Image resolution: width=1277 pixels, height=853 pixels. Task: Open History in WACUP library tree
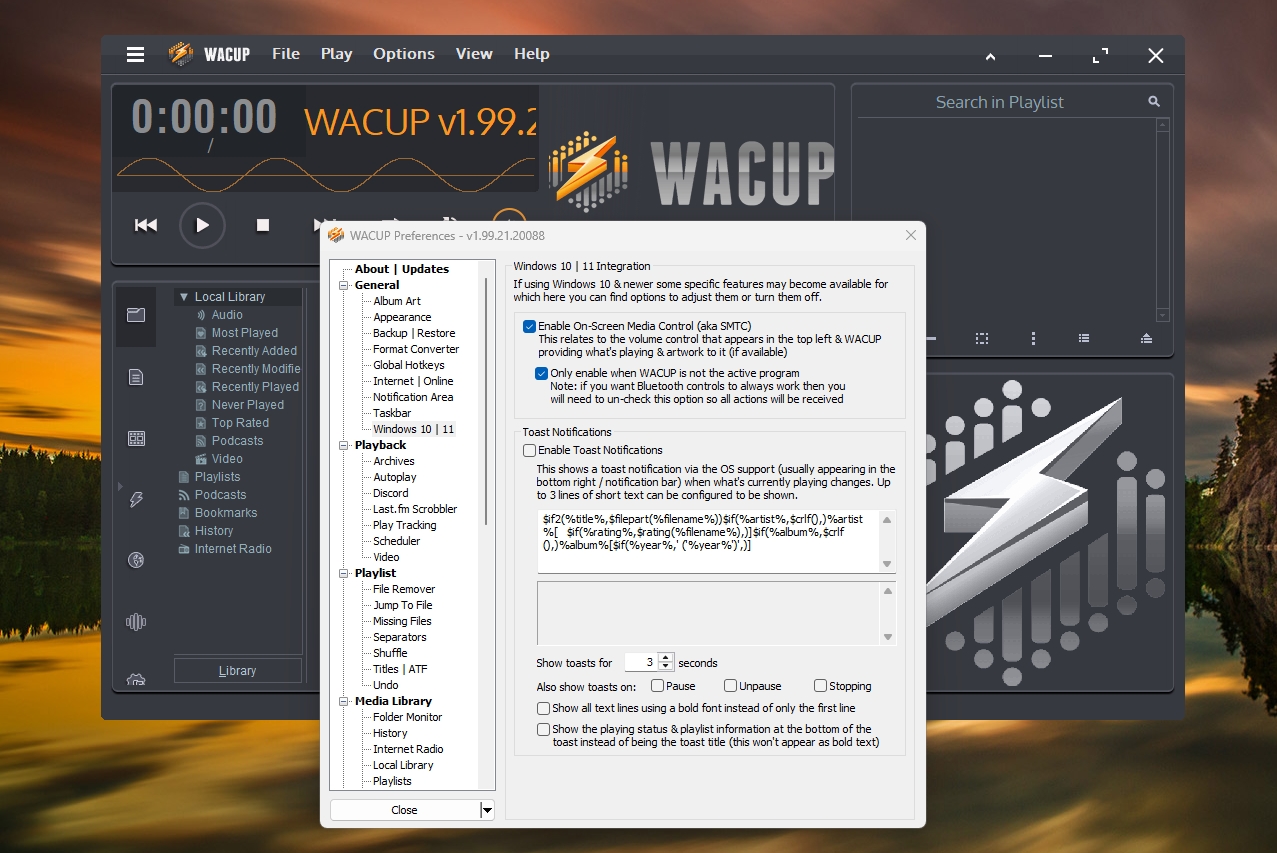coord(214,531)
